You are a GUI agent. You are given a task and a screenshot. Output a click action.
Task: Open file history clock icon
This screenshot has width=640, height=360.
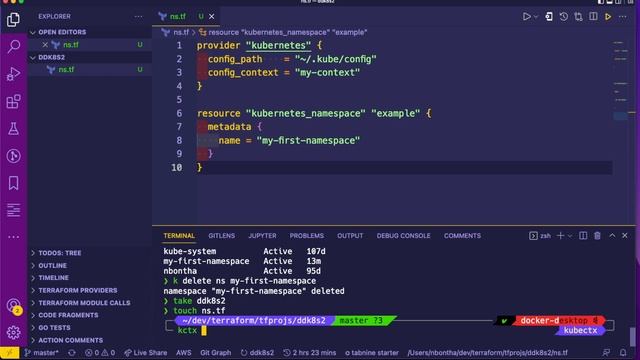pyautogui.click(x=564, y=17)
